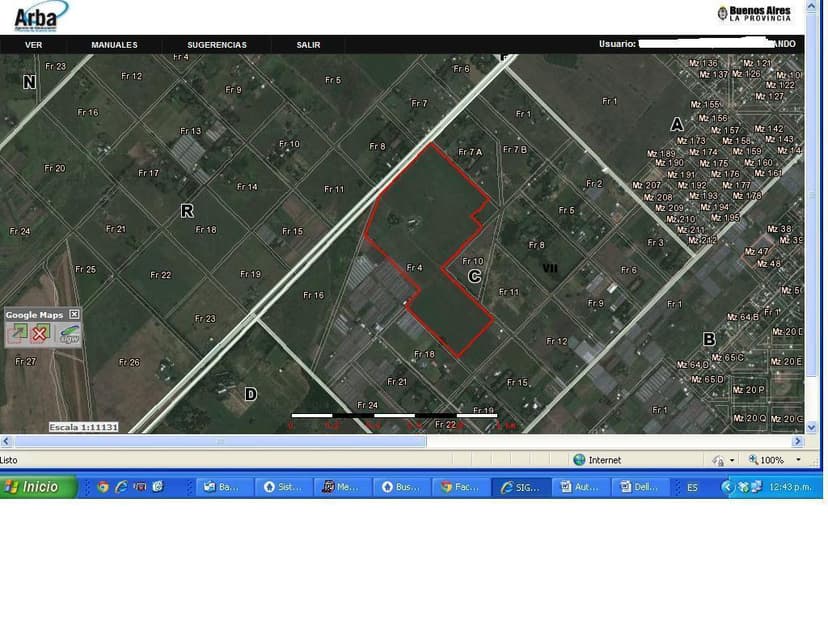
Task: Click the Arba logo in the top left
Action: 36,15
